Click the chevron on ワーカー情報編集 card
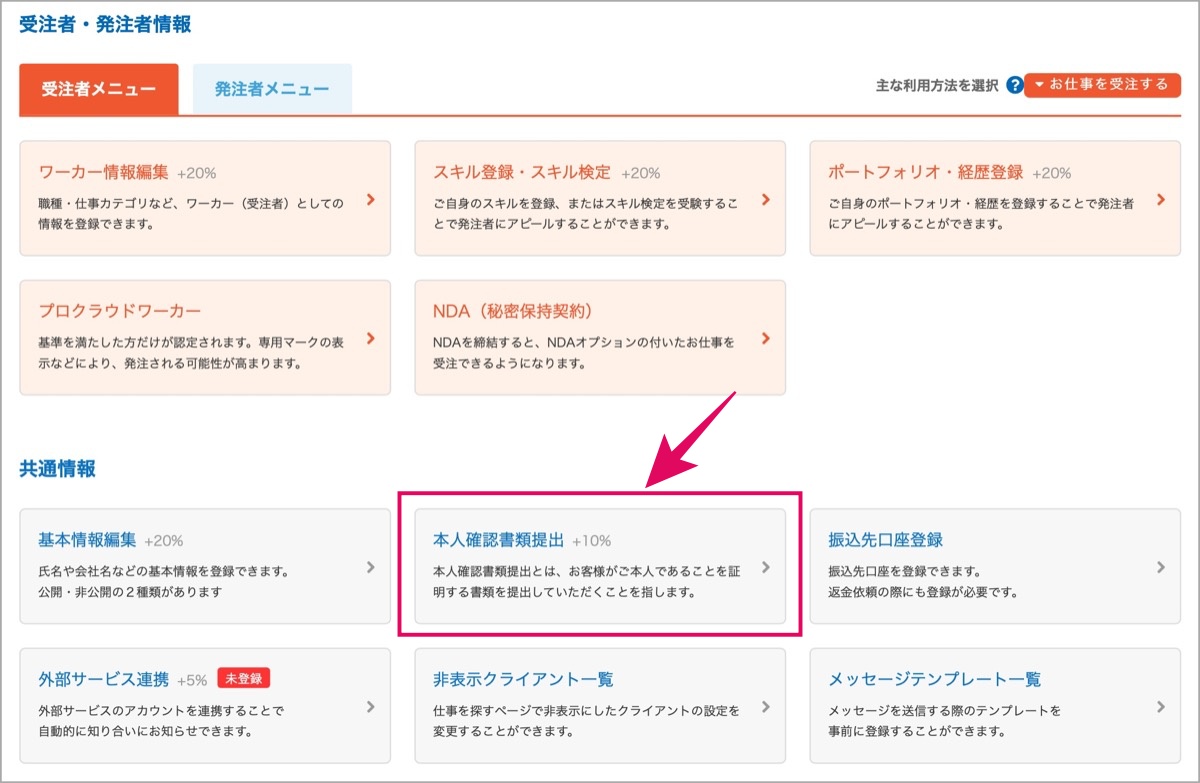The height and width of the screenshot is (783, 1200). click(x=370, y=199)
